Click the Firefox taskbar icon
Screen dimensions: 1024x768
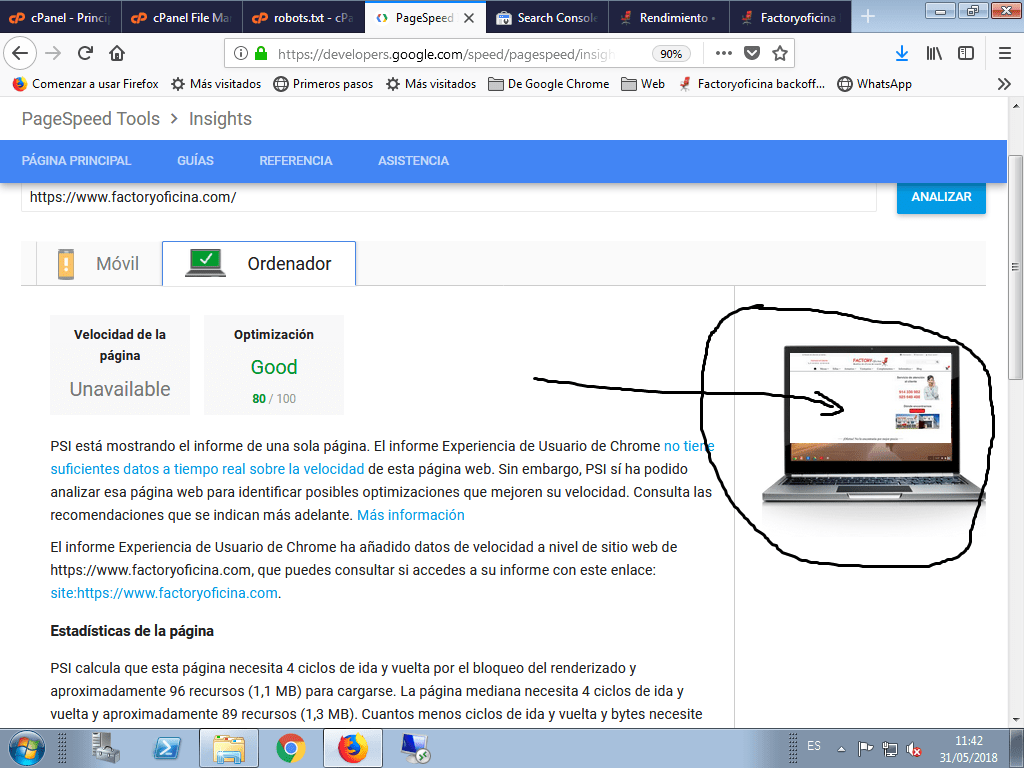[353, 748]
